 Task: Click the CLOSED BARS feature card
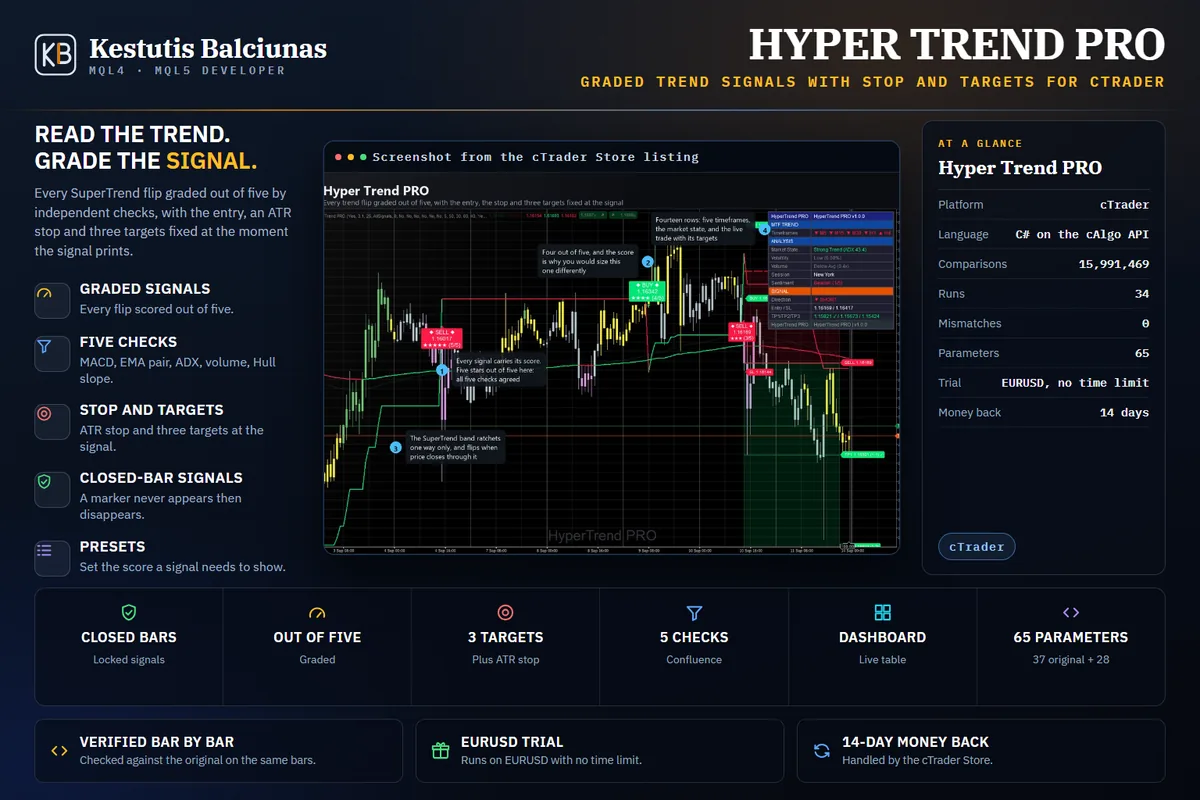[x=128, y=647]
